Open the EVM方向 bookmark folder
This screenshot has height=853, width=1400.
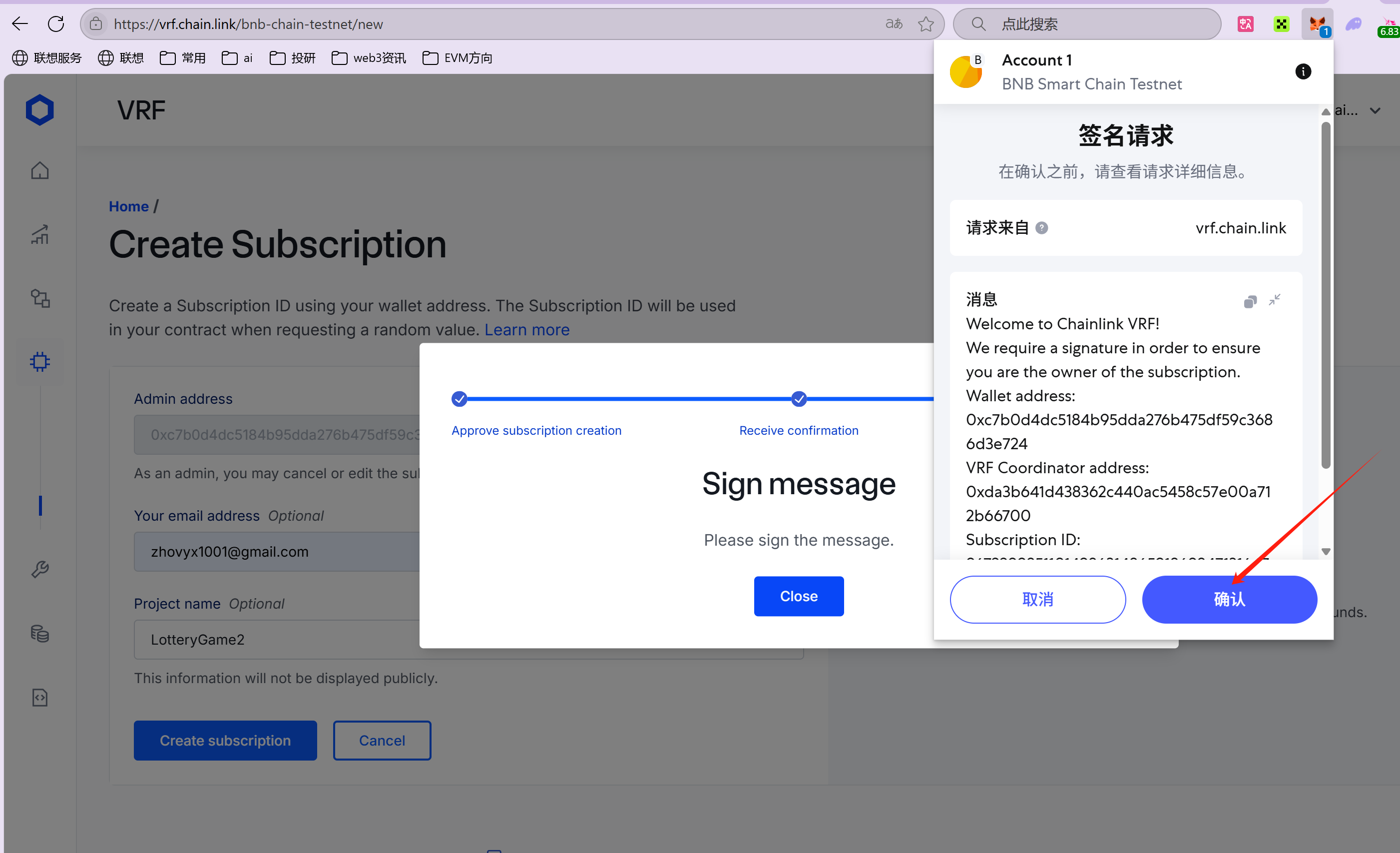click(458, 58)
